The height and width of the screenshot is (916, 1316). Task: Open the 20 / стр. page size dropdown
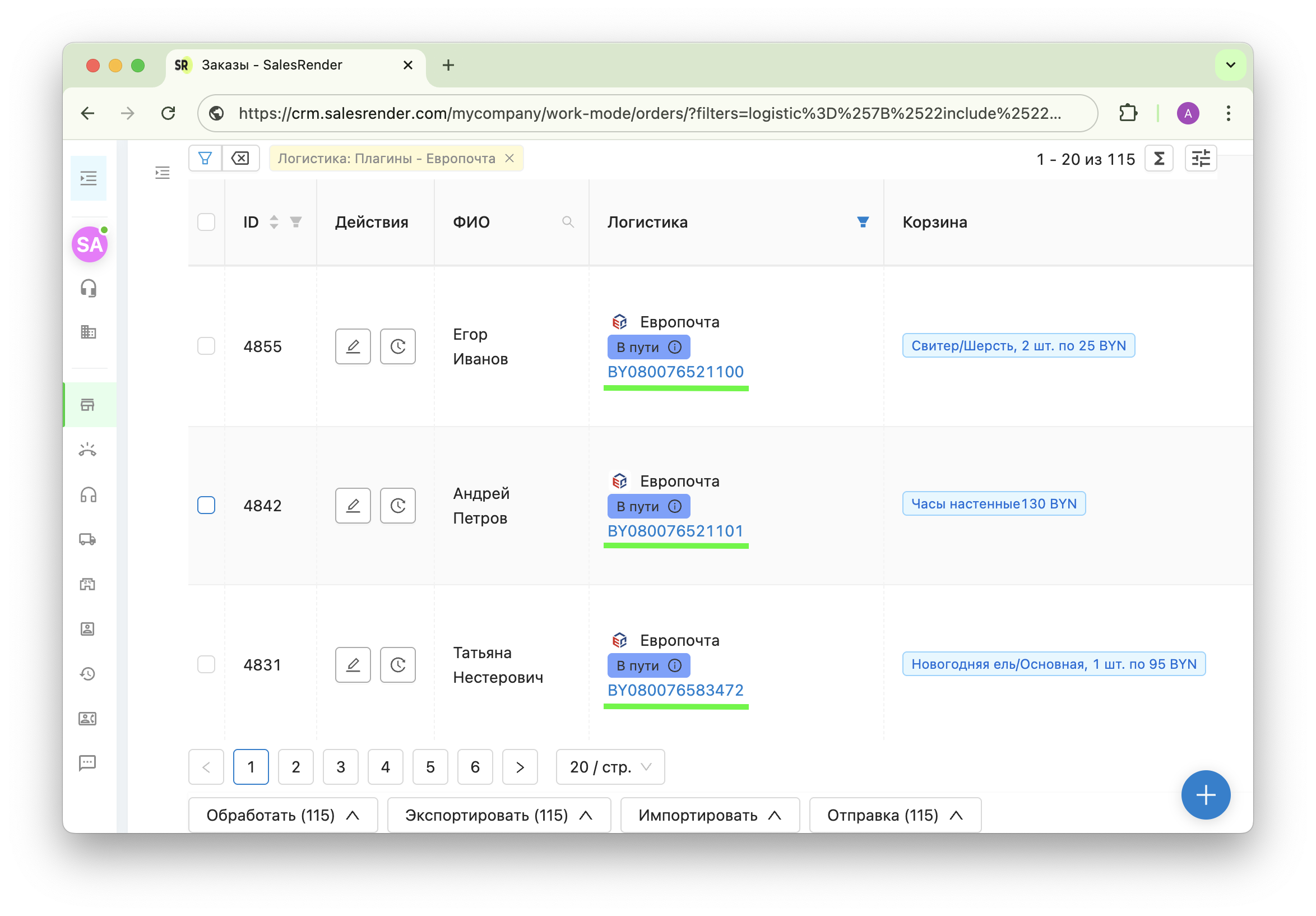pos(610,767)
